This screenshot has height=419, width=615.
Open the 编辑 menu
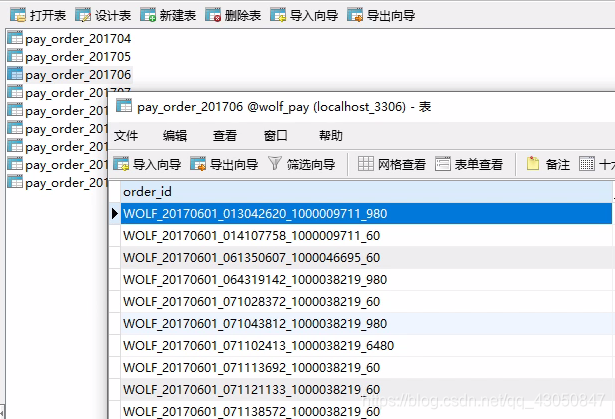coord(175,136)
